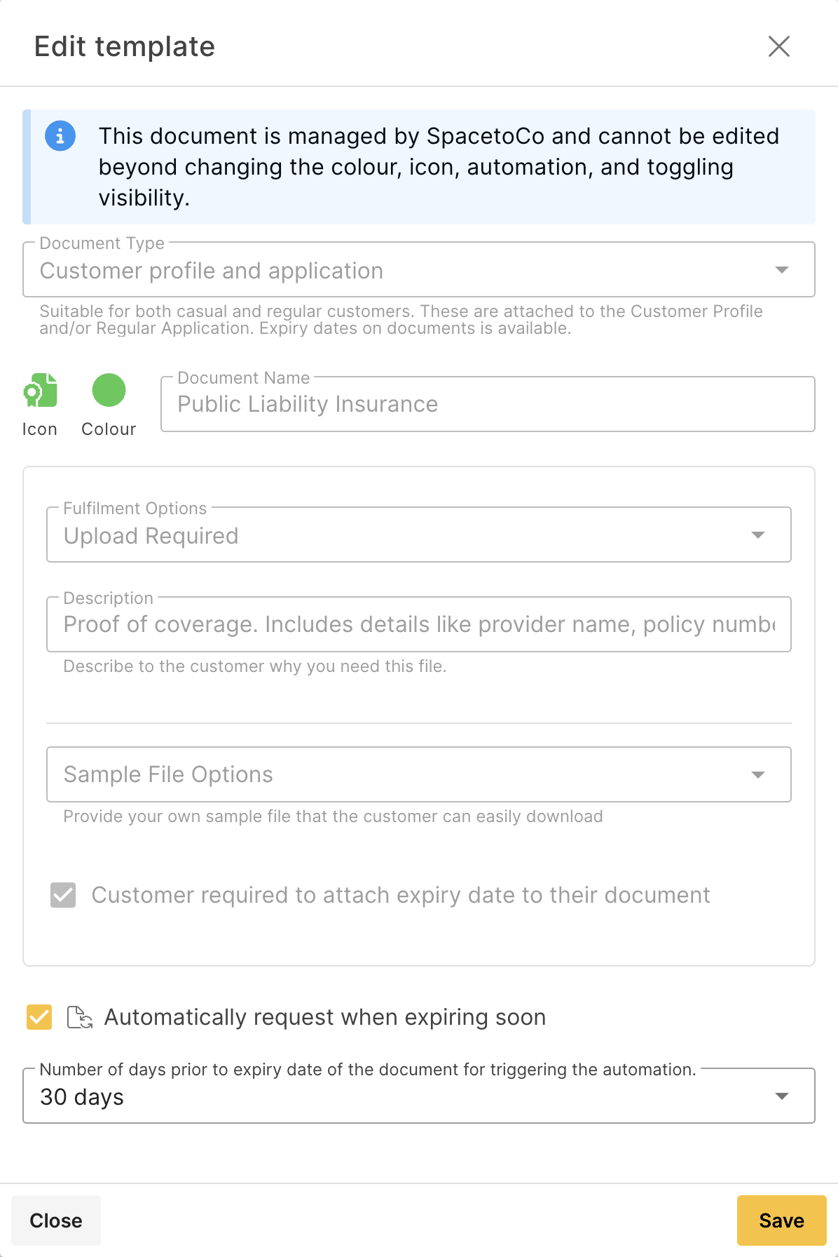Open the Sample File Options dropdown
The height and width of the screenshot is (1257, 838).
coord(420,774)
